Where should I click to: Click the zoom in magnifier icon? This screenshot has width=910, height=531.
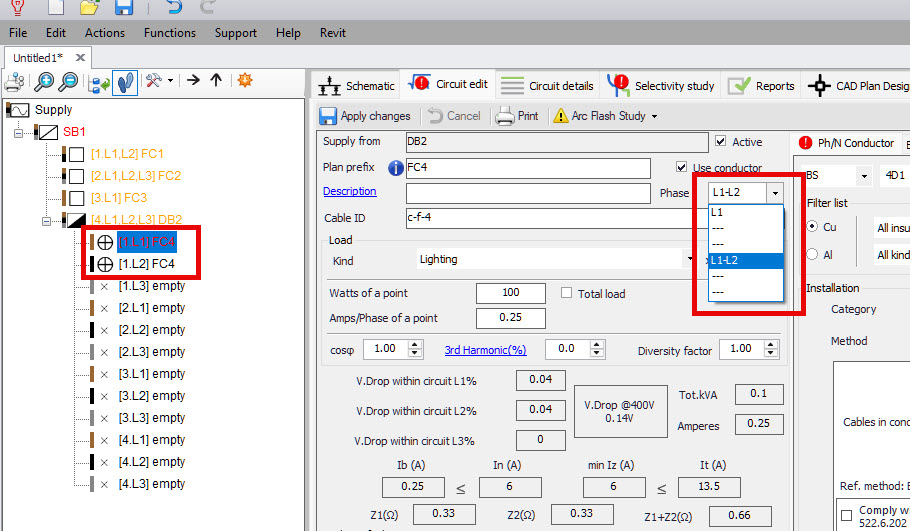pyautogui.click(x=43, y=81)
